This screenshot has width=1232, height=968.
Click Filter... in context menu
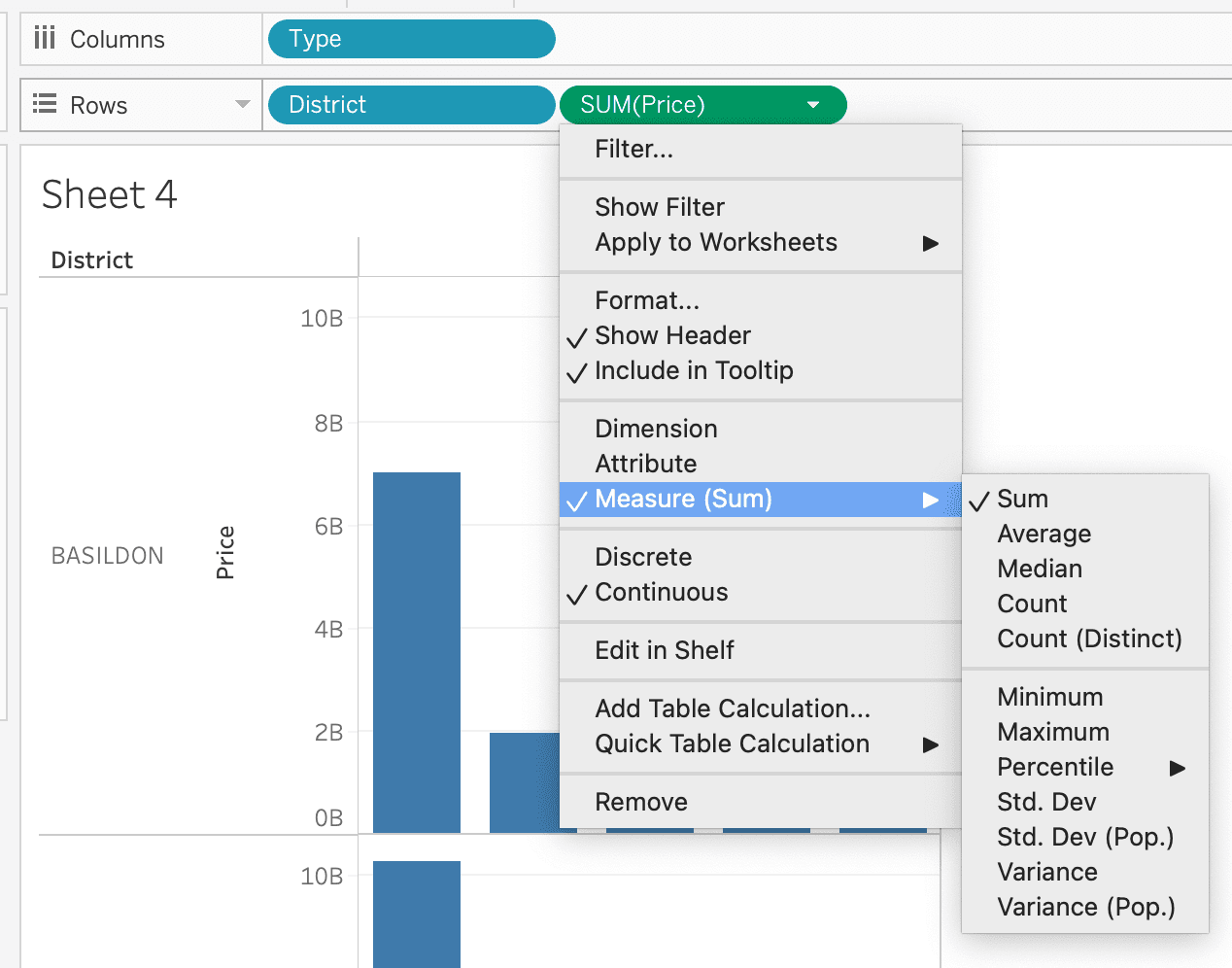633,149
